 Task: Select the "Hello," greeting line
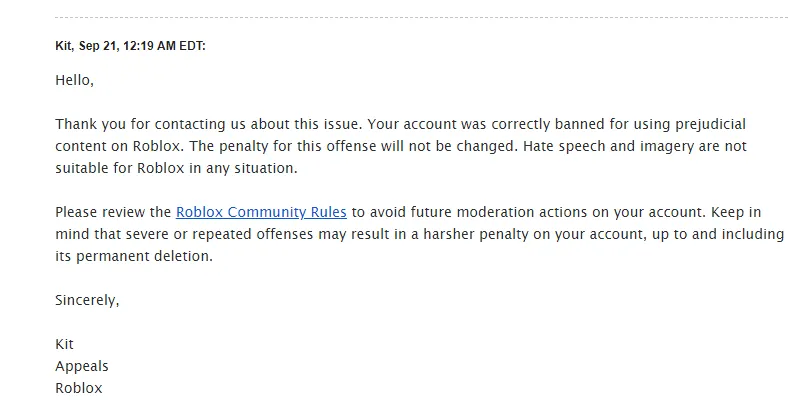click(x=75, y=80)
